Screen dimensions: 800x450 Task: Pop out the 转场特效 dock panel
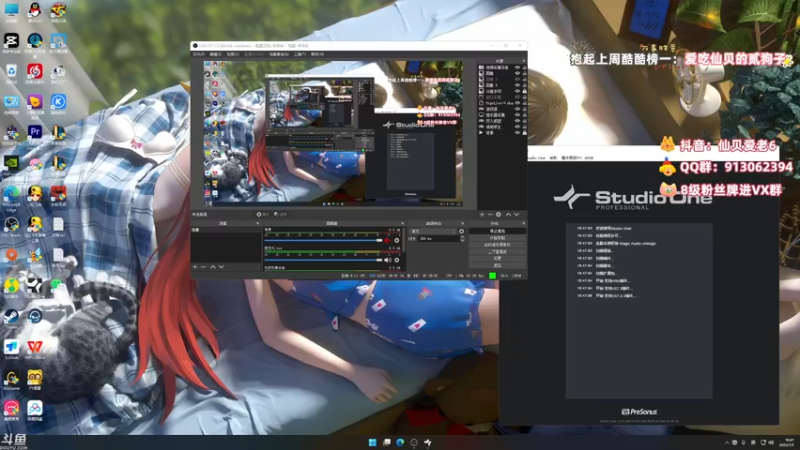point(462,223)
